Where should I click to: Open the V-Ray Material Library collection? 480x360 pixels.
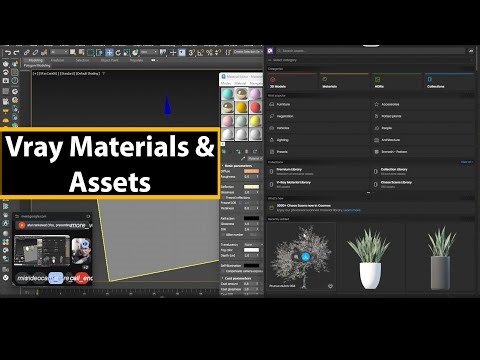(318, 184)
